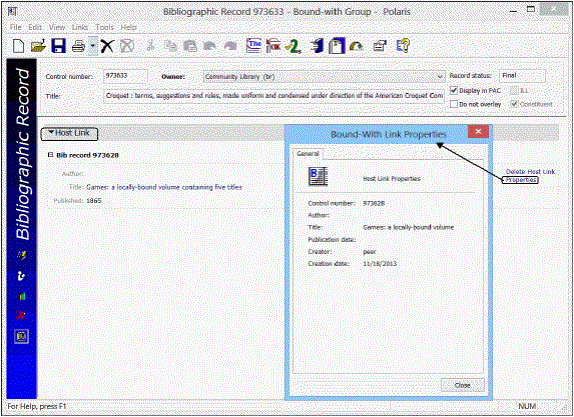Image resolution: width=574 pixels, height=417 pixels.
Task: Click dialog title value 'Games: a locally-bound volume'
Action: tap(408, 227)
